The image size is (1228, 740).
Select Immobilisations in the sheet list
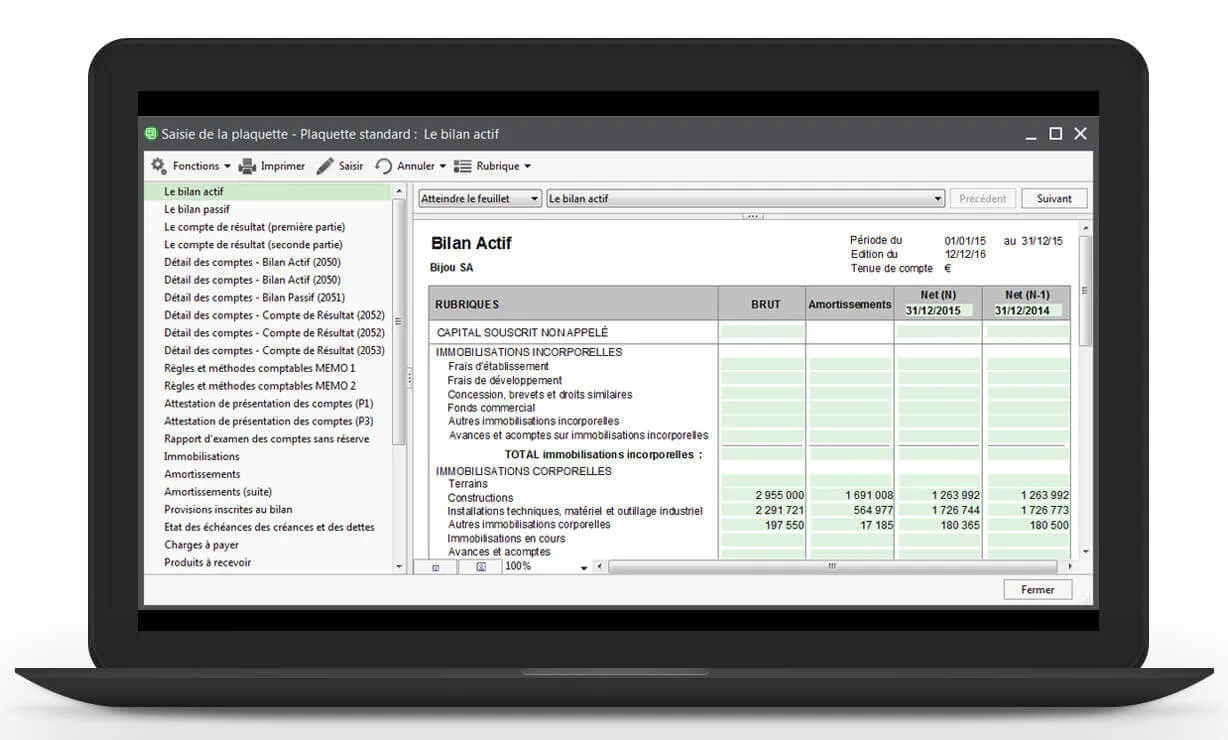202,456
